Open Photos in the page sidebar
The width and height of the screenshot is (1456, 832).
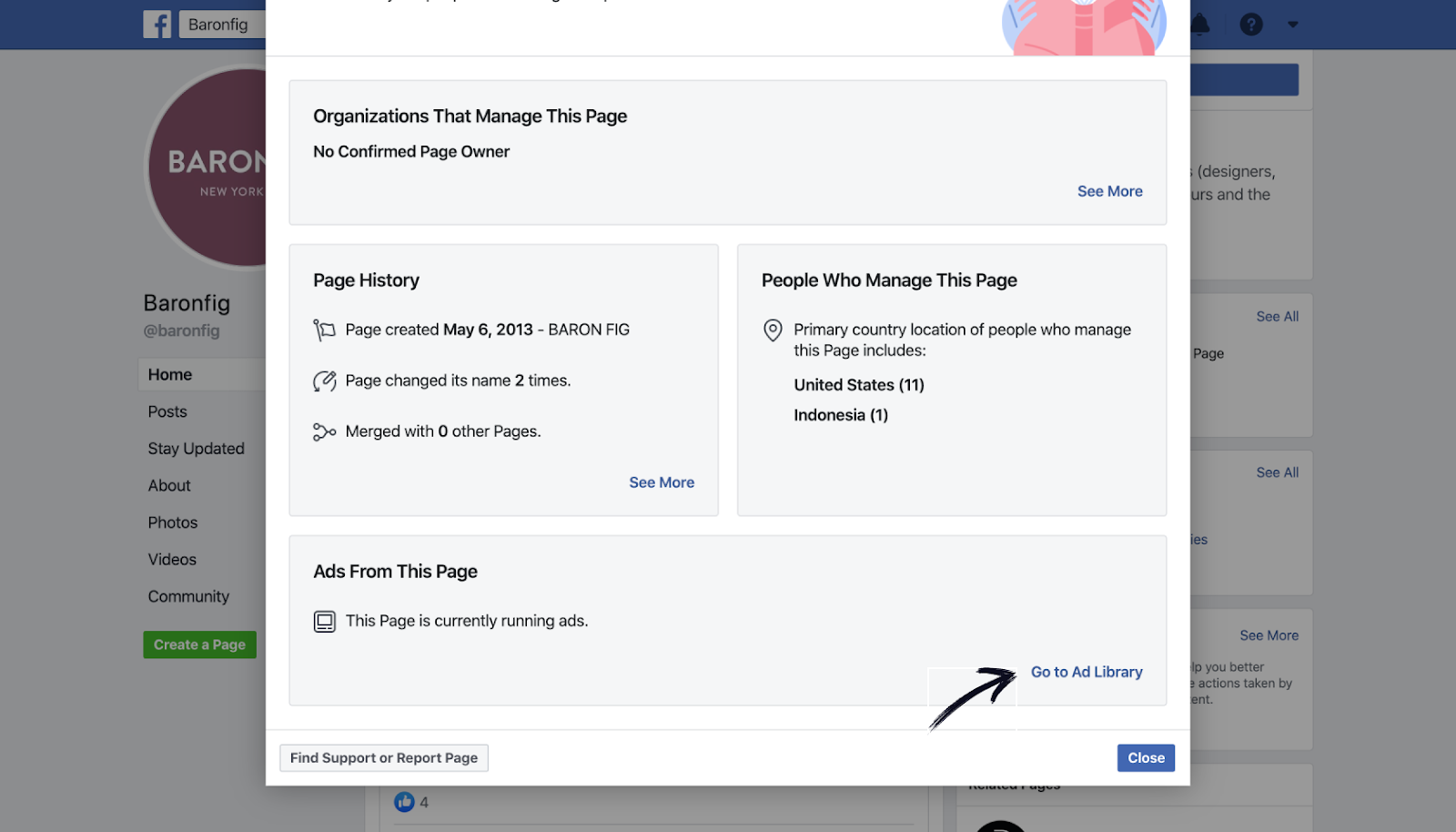pos(173,523)
